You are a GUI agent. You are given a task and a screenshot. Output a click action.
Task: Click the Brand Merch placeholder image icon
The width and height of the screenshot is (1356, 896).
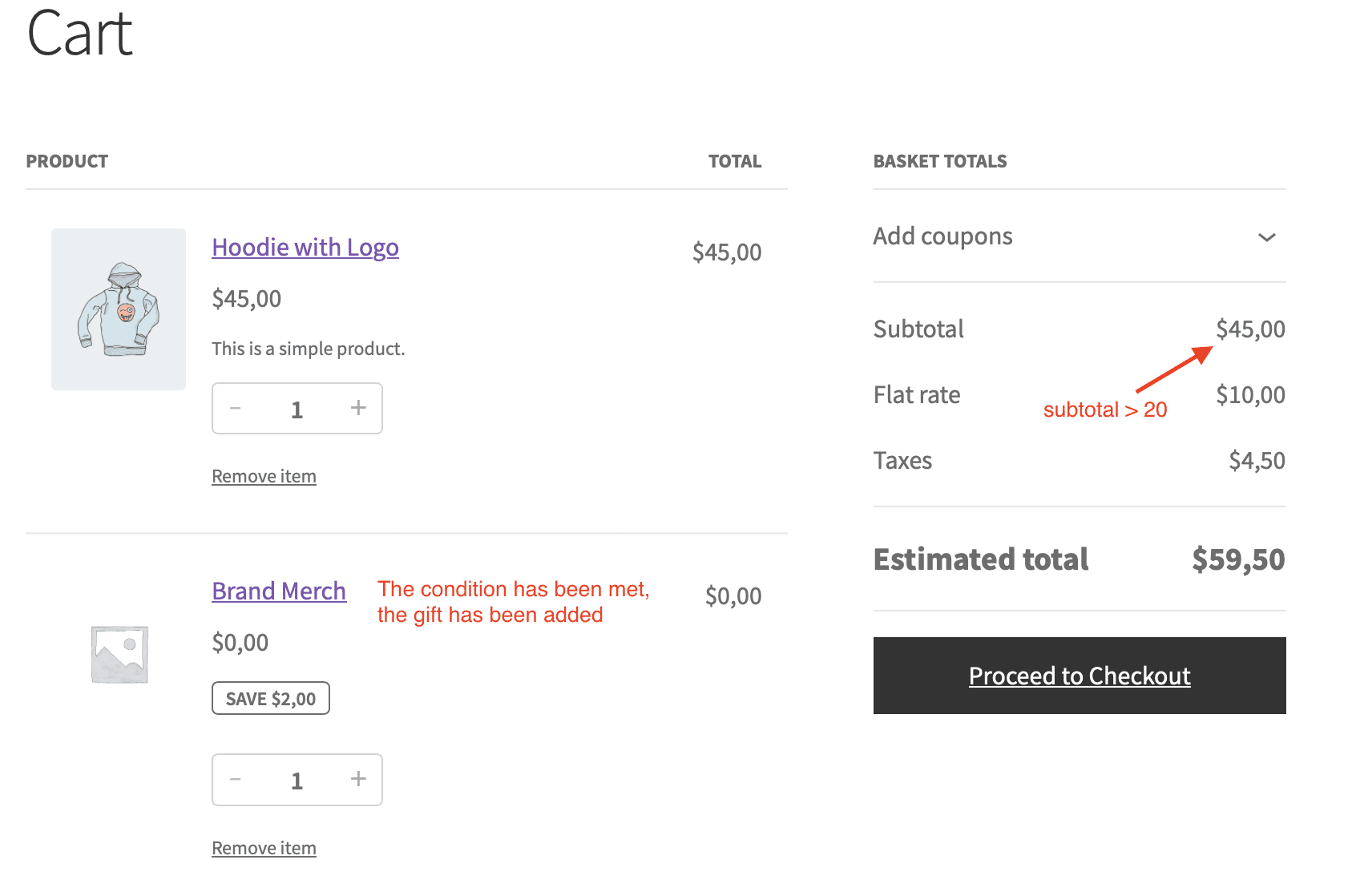[119, 655]
